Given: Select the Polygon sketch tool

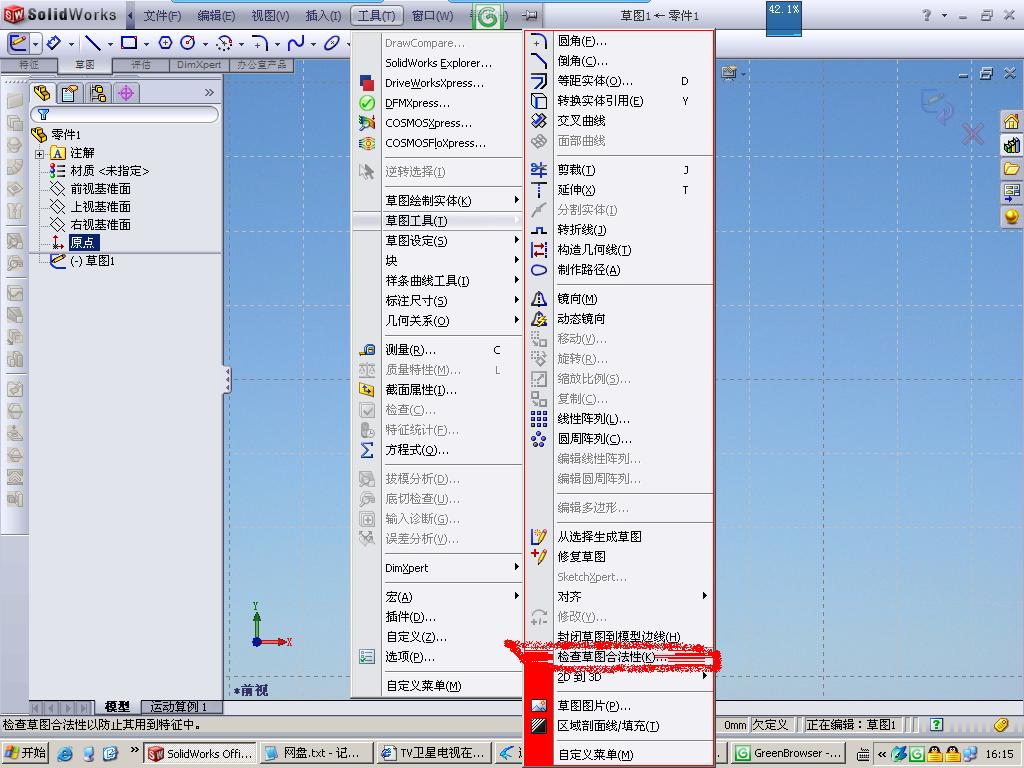Looking at the screenshot, I should tap(165, 43).
